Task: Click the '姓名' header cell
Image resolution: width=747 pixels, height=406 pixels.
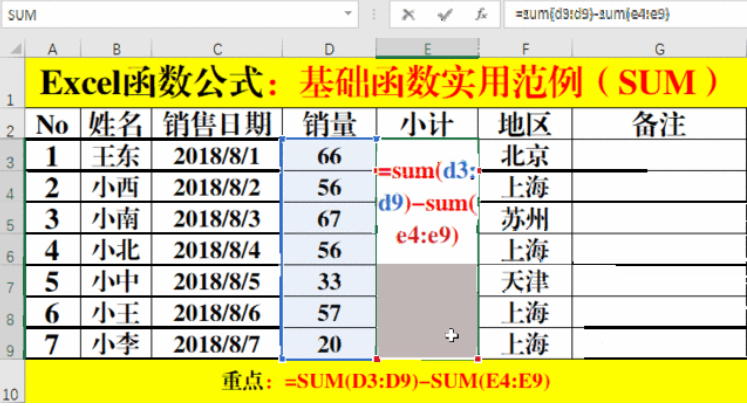Action: coord(116,124)
